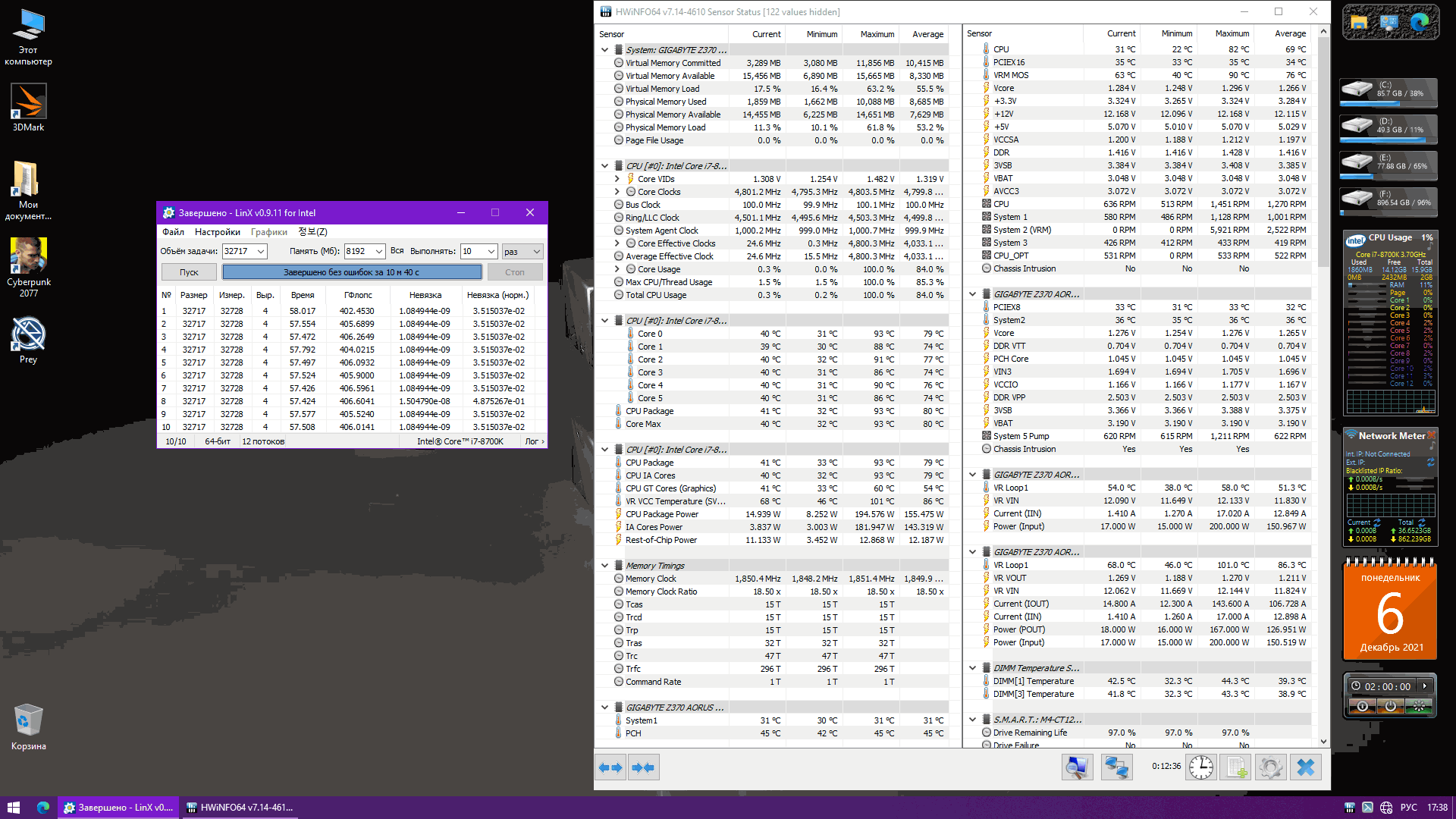Open the Память (МБ) dropdown
The height and width of the screenshot is (819, 1456).
(x=378, y=252)
